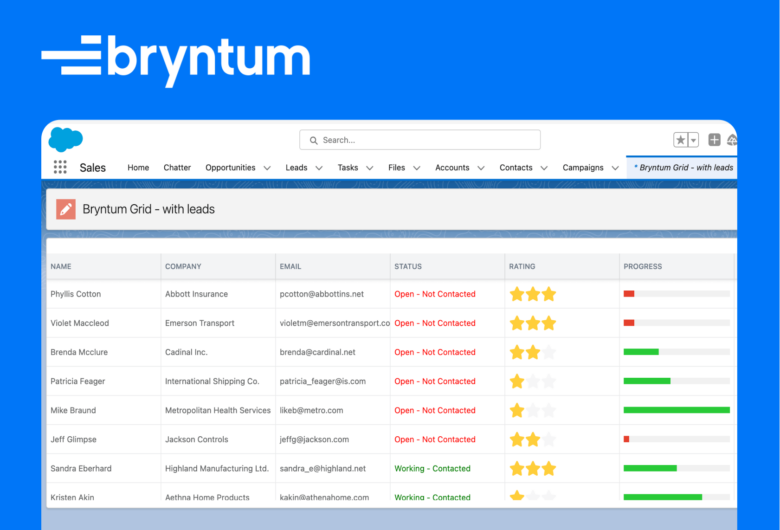This screenshot has height=530, width=780.
Task: Click the progress bar for Phyllis Cotton
Action: [x=677, y=294]
